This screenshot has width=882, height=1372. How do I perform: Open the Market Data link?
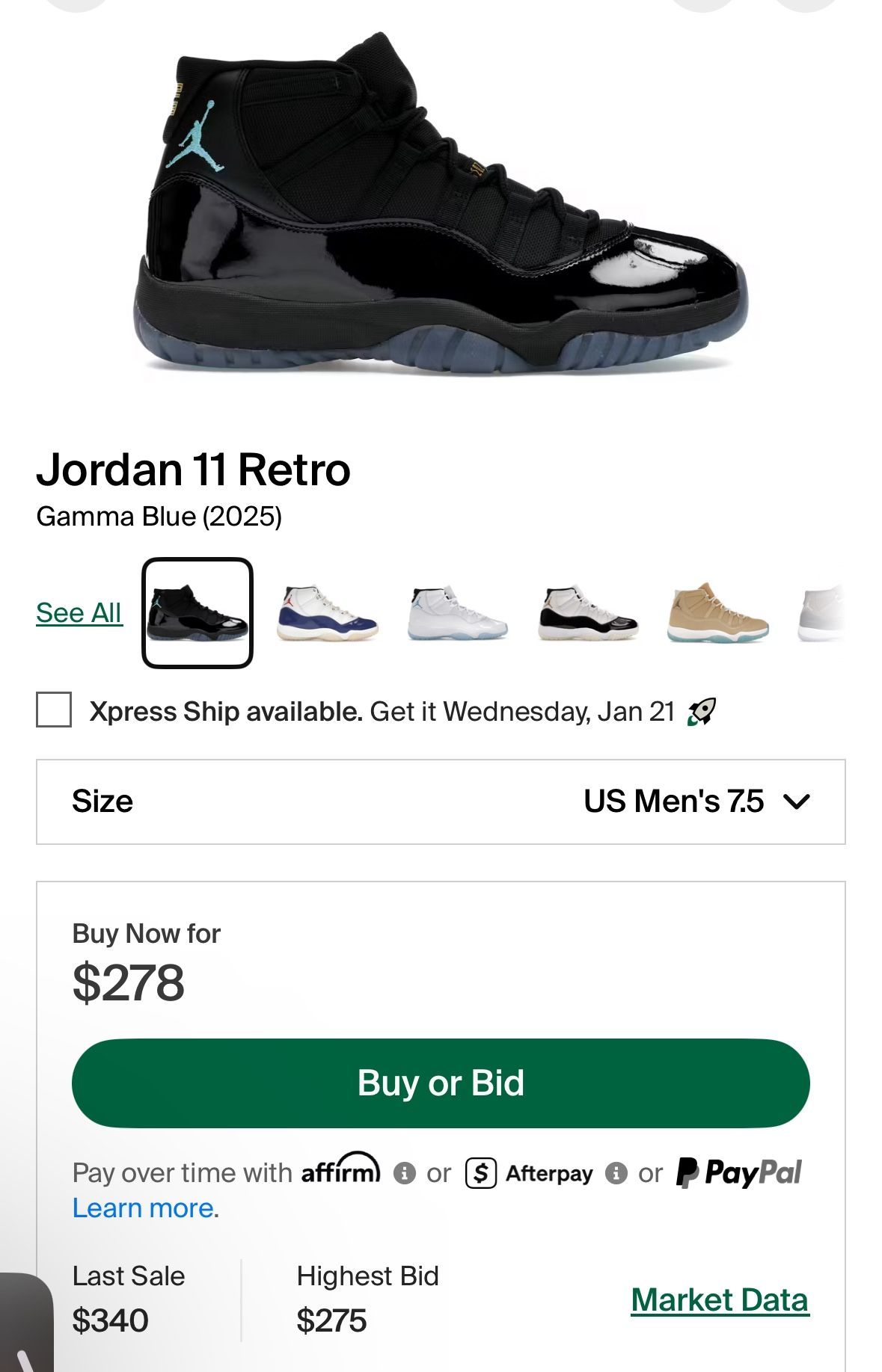719,1299
